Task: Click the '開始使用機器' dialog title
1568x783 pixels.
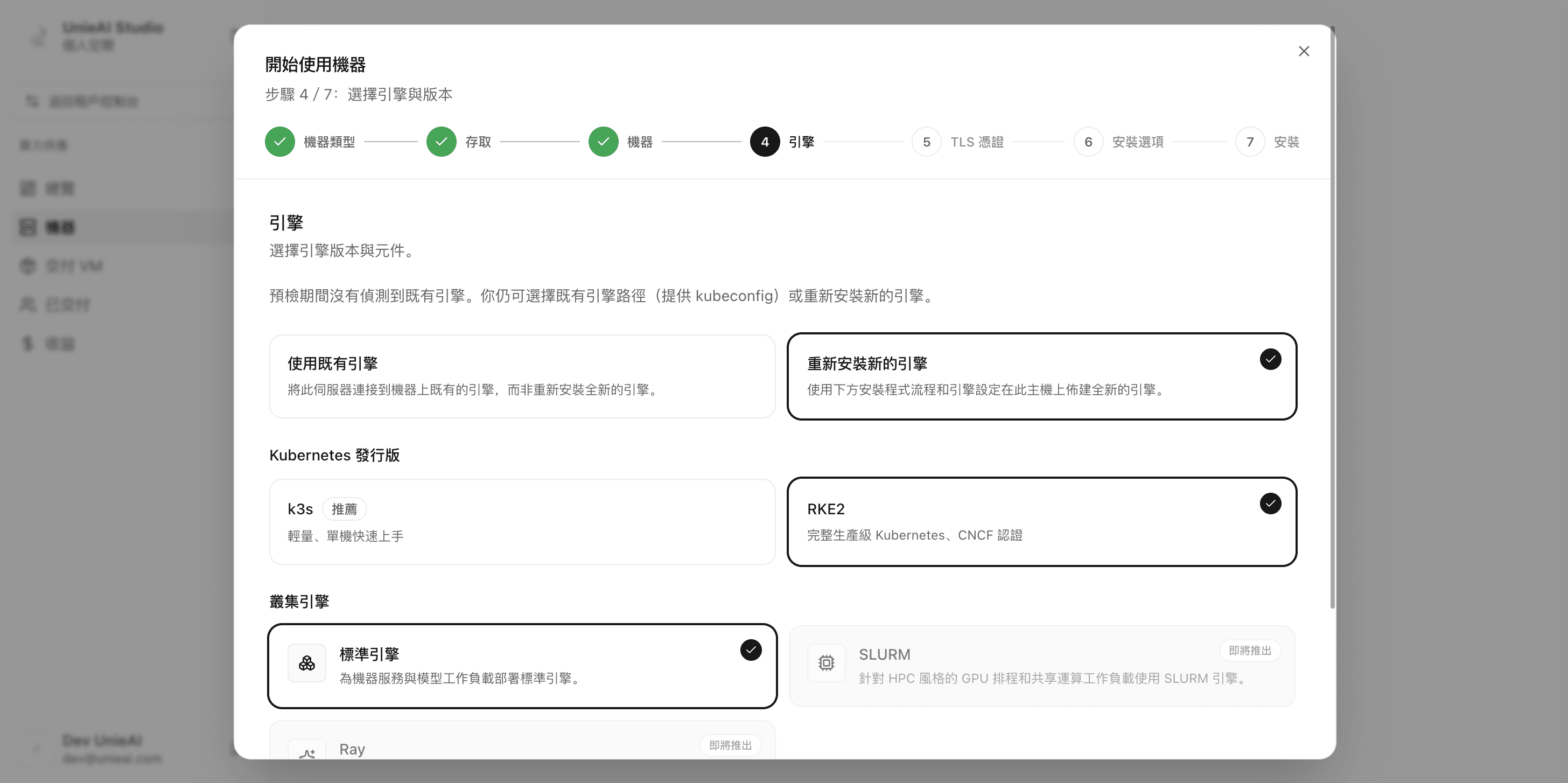Action: [x=316, y=65]
